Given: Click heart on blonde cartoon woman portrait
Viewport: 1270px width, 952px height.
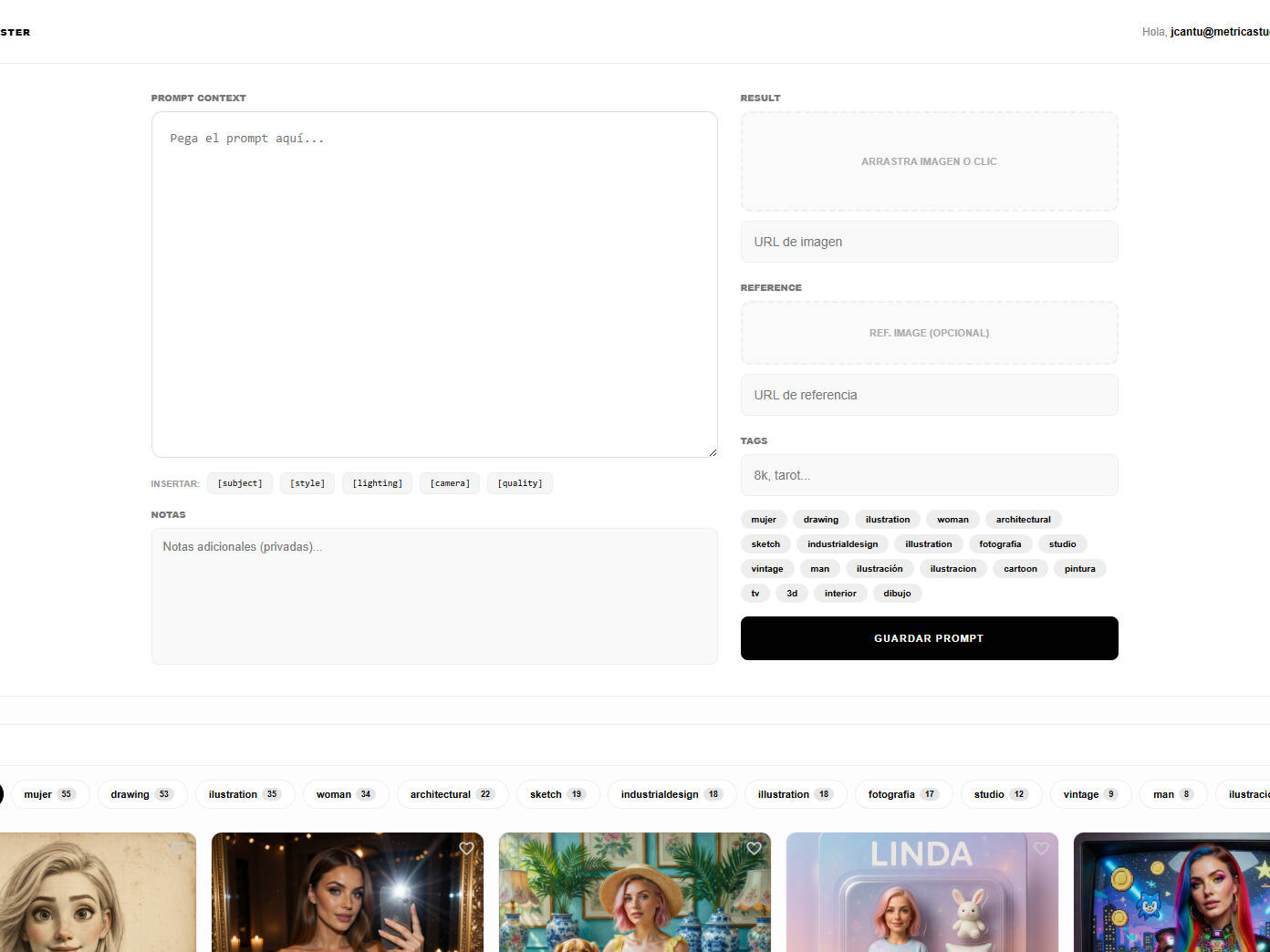Looking at the screenshot, I should [x=179, y=849].
